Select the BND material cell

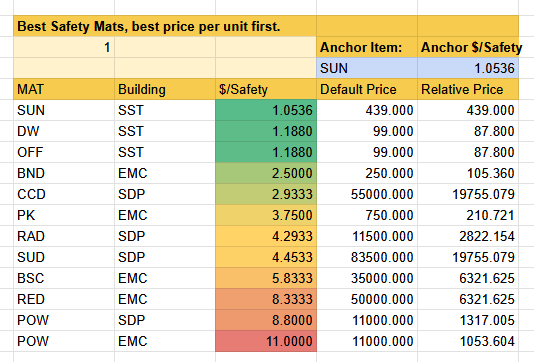pyautogui.click(x=64, y=173)
